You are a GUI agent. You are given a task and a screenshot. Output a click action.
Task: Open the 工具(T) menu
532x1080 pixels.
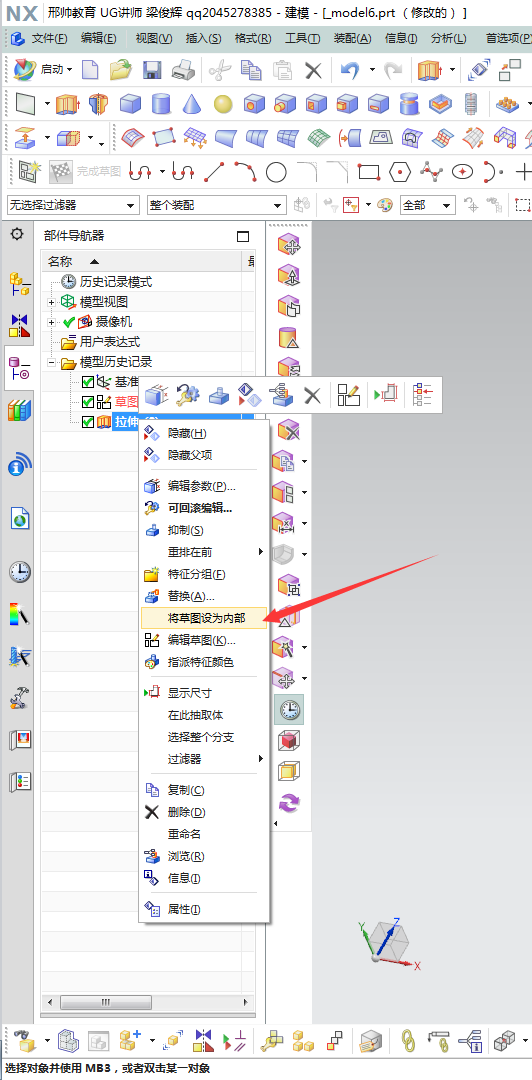(x=303, y=39)
